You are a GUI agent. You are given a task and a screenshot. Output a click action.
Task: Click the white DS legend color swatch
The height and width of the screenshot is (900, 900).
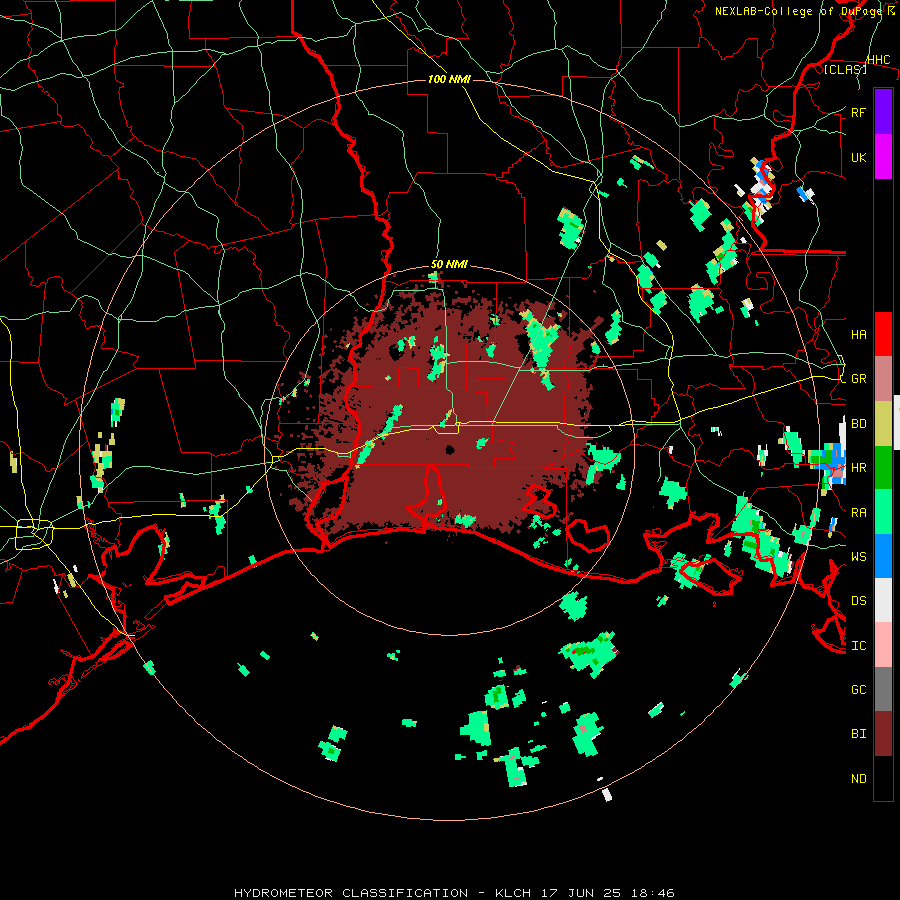883,600
